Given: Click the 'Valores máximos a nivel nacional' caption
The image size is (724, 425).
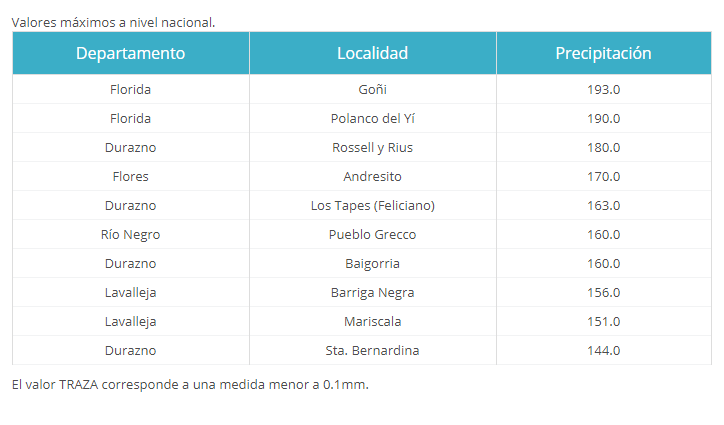Looking at the screenshot, I should pos(114,22).
